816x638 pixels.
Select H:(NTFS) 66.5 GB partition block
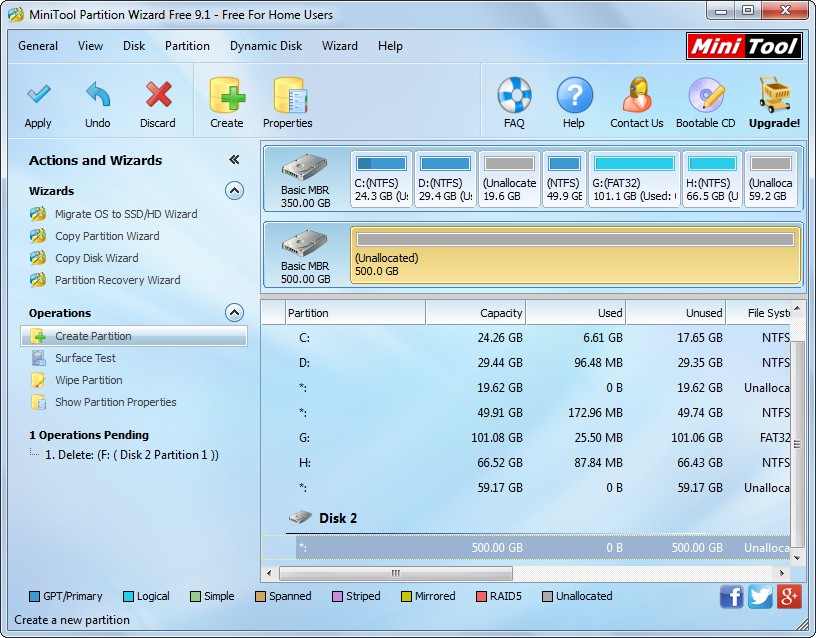coord(712,179)
